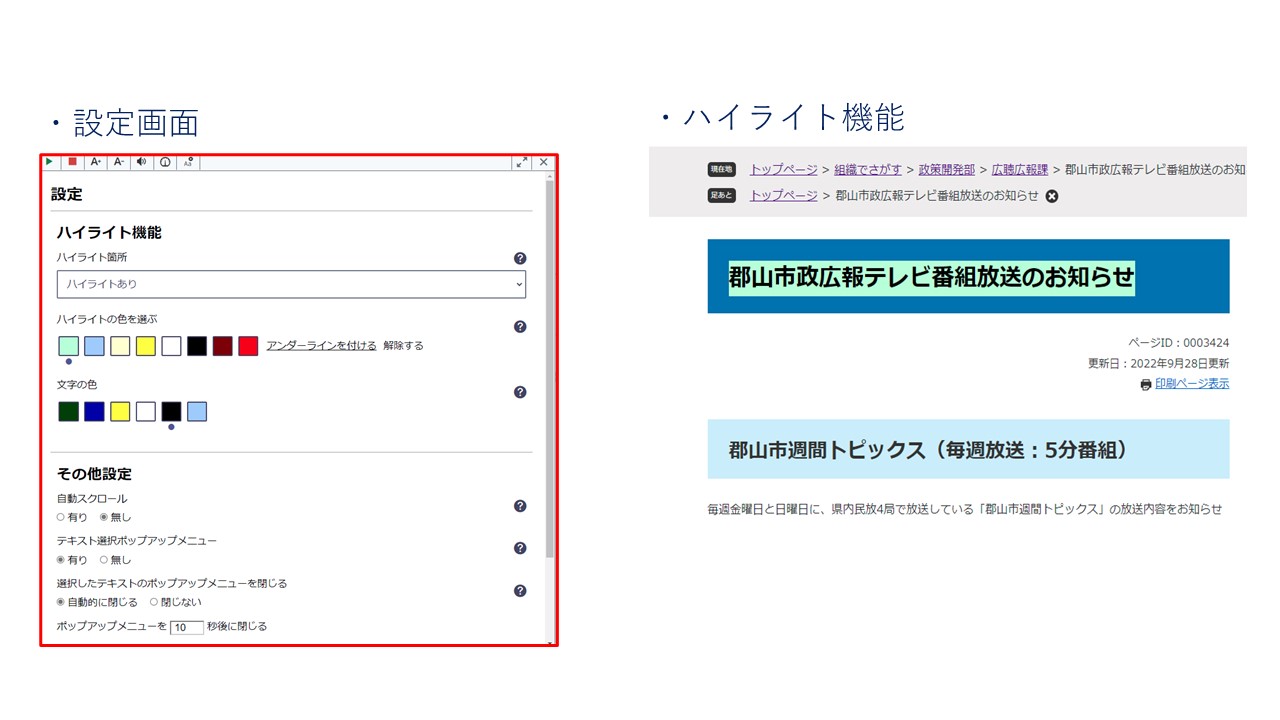Click アンダーラインを付ける link

(x=321, y=346)
